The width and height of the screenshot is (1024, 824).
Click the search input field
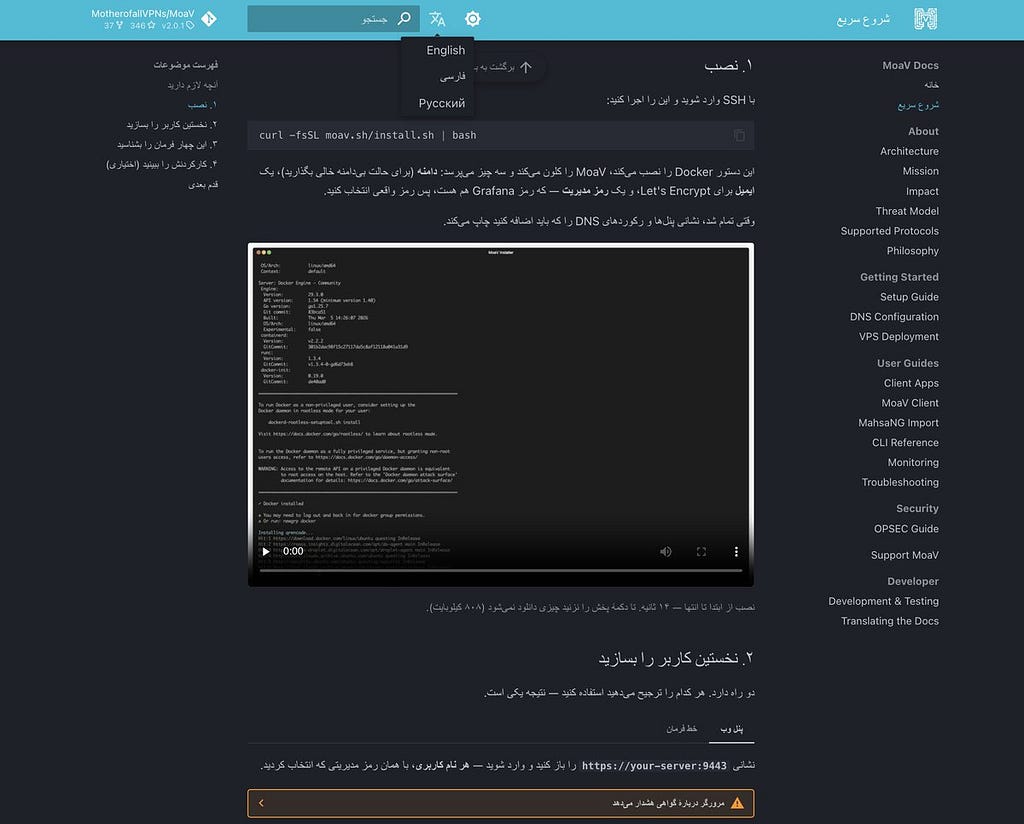334,18
